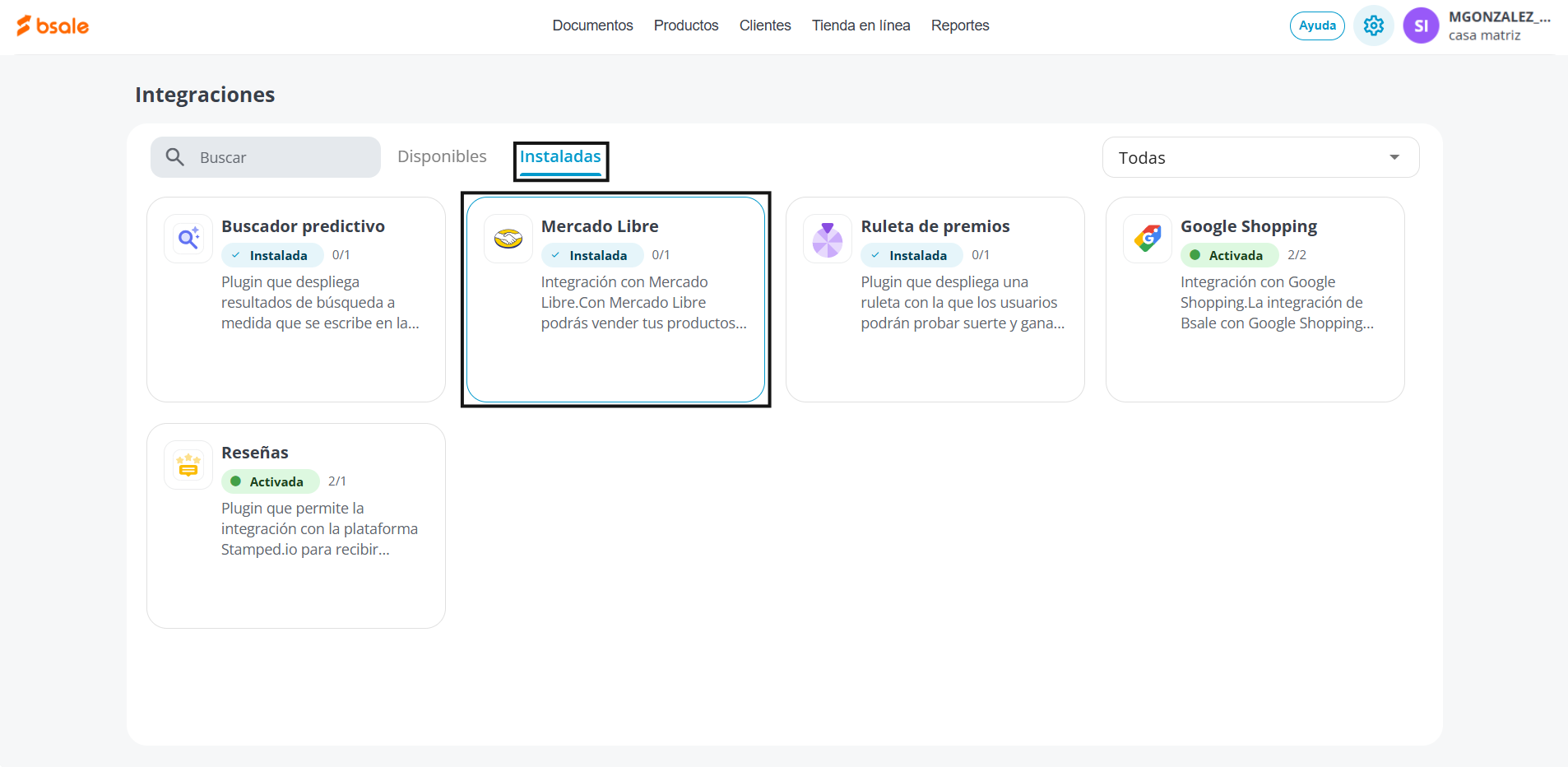The height and width of the screenshot is (767, 1568).
Task: Click the bsale logo
Action: (x=53, y=26)
